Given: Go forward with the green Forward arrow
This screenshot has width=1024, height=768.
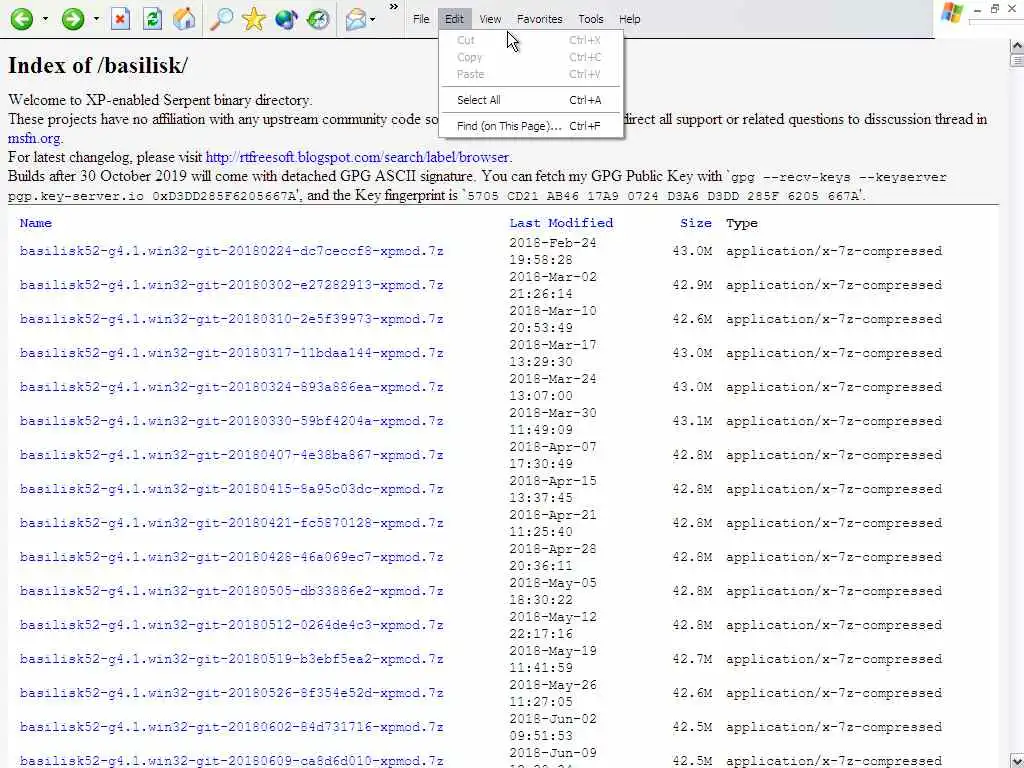Looking at the screenshot, I should tap(72, 19).
